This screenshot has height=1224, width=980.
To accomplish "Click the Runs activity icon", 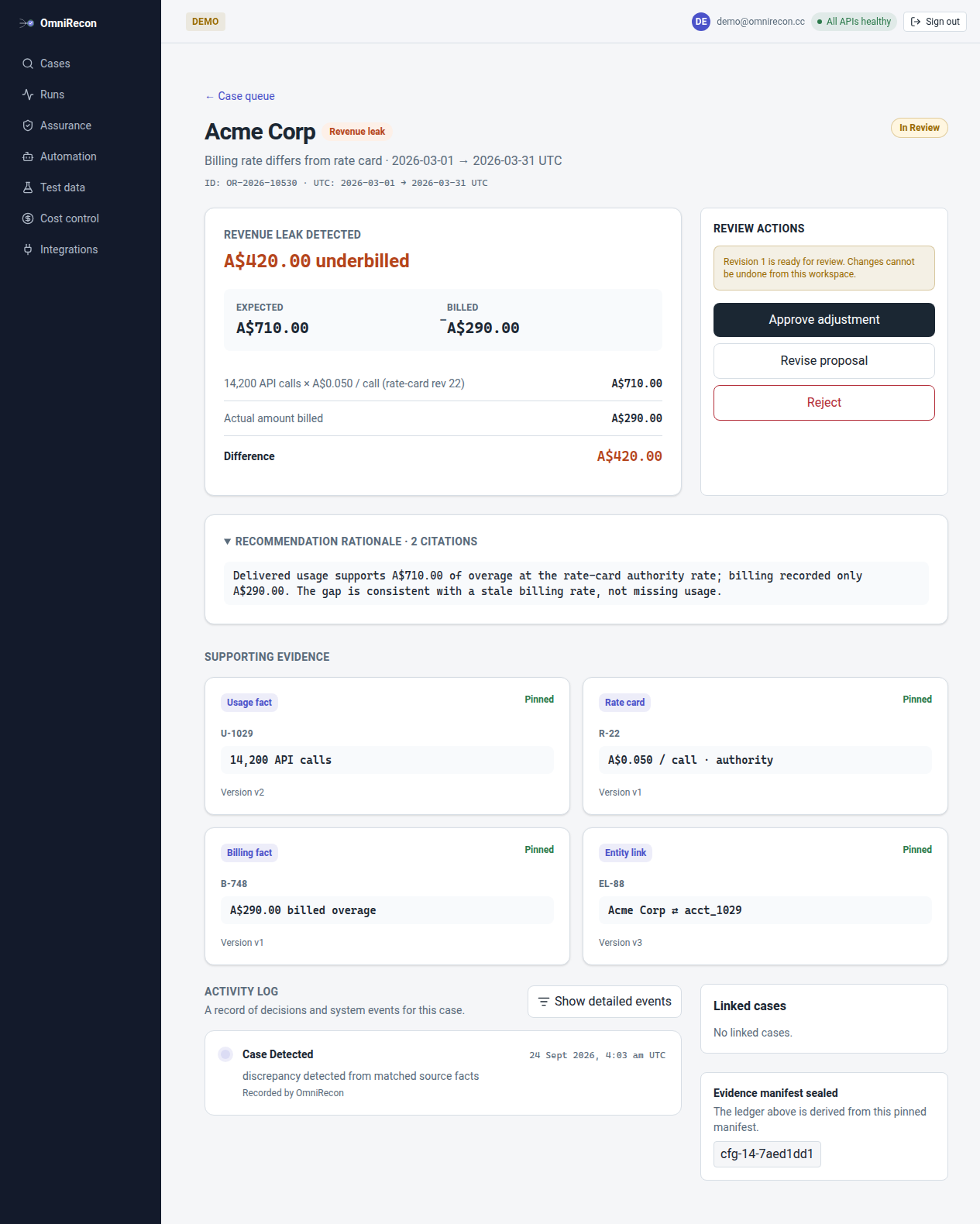I will pos(28,95).
